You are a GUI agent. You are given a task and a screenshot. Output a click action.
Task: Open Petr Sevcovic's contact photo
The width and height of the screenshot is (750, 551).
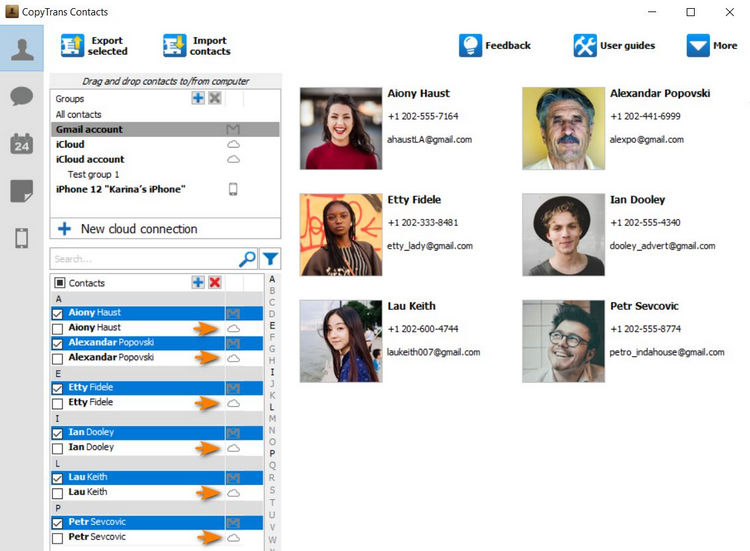[x=563, y=341]
